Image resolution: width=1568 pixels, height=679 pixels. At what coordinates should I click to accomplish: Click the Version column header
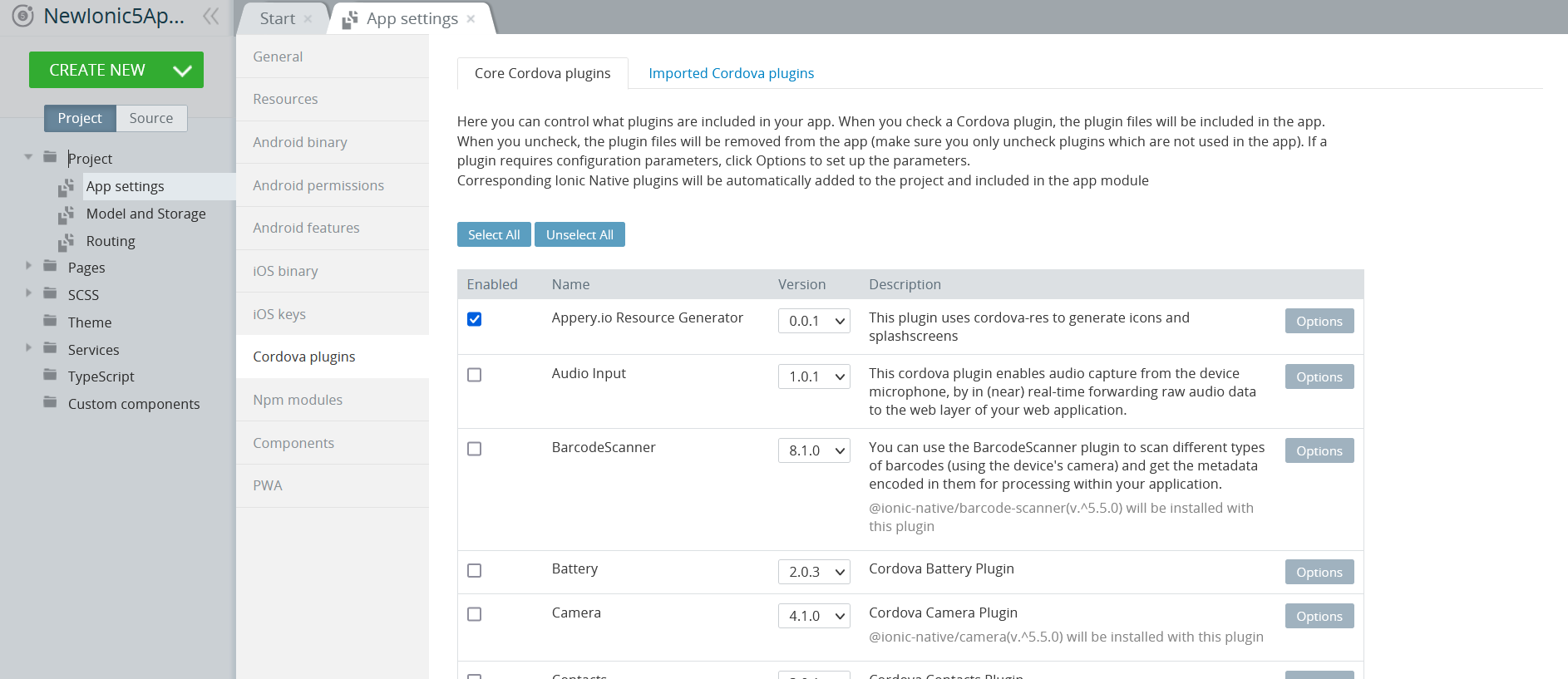click(x=801, y=284)
